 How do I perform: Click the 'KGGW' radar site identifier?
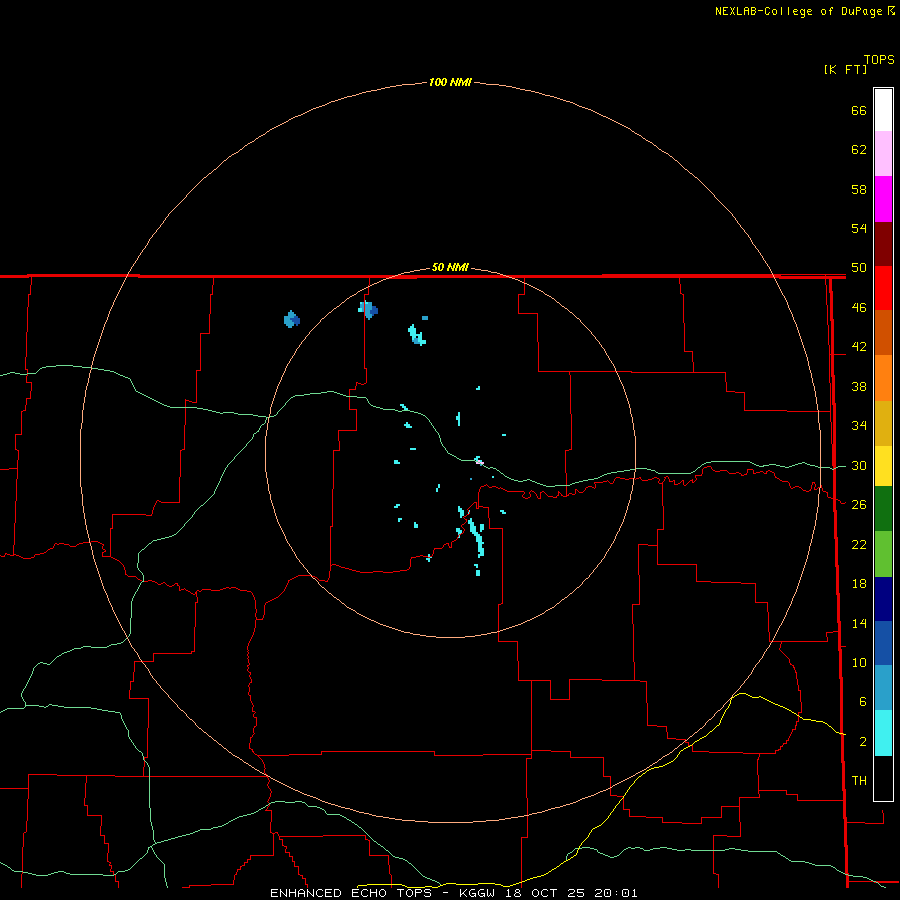click(477, 893)
